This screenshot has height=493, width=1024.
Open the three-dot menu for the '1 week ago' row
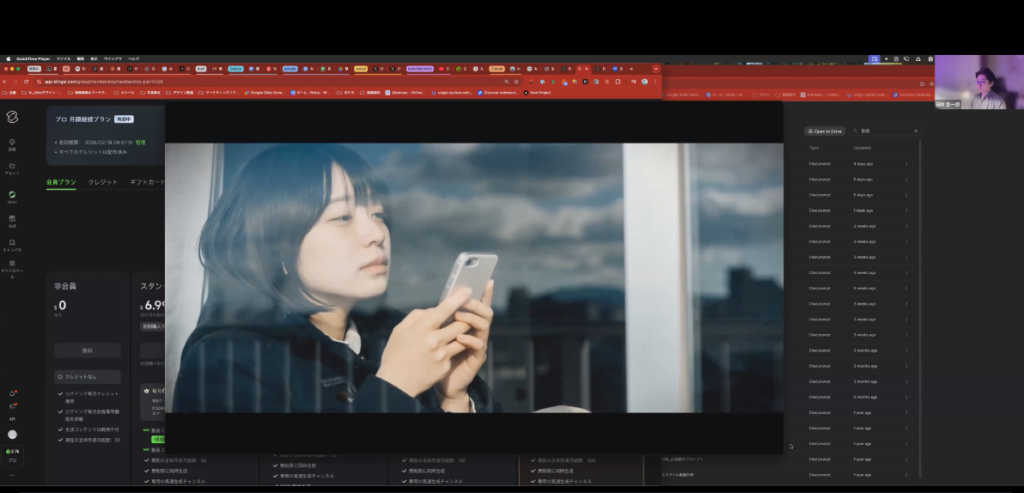[x=906, y=211]
